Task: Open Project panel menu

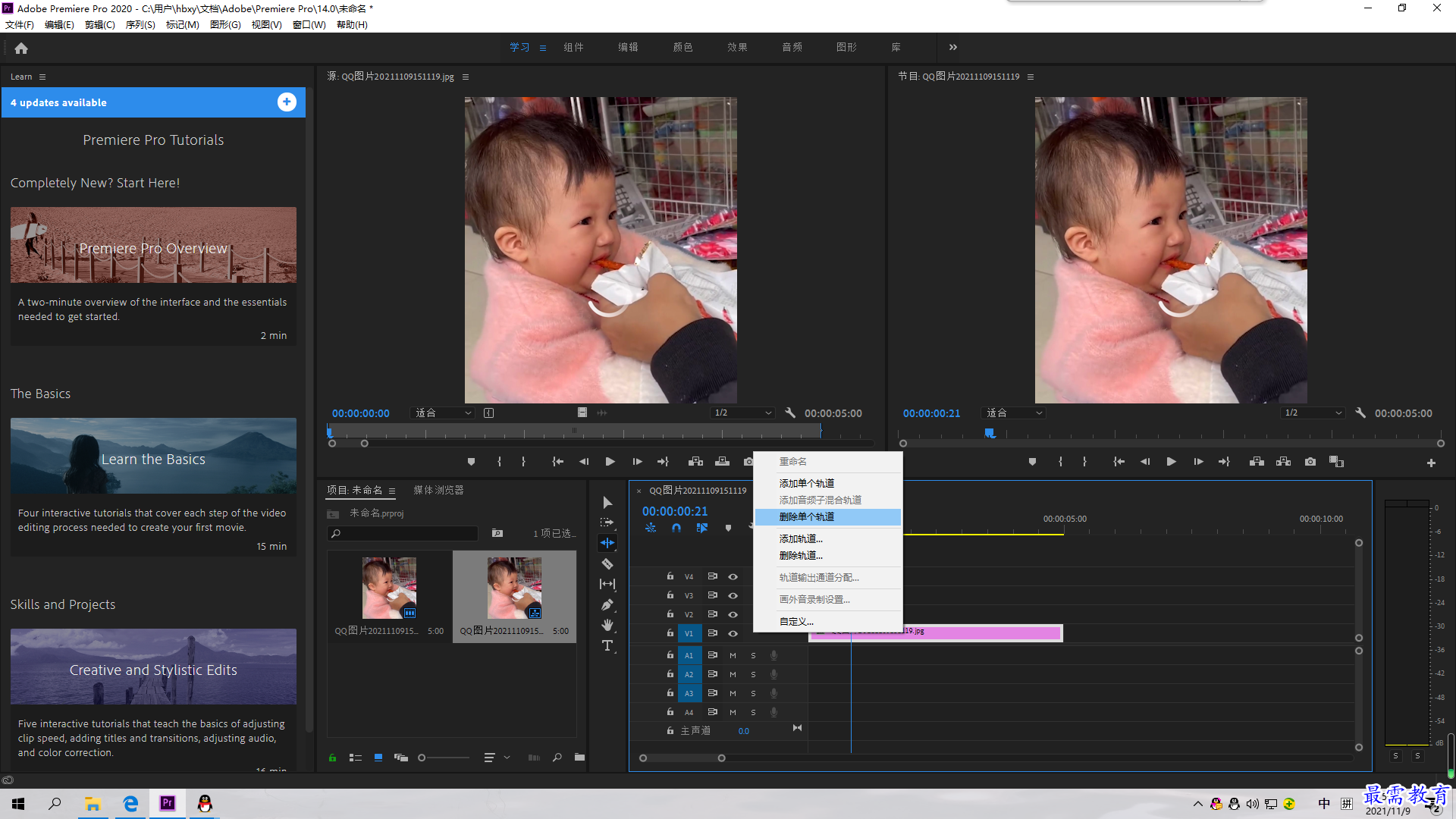Action: coord(392,491)
